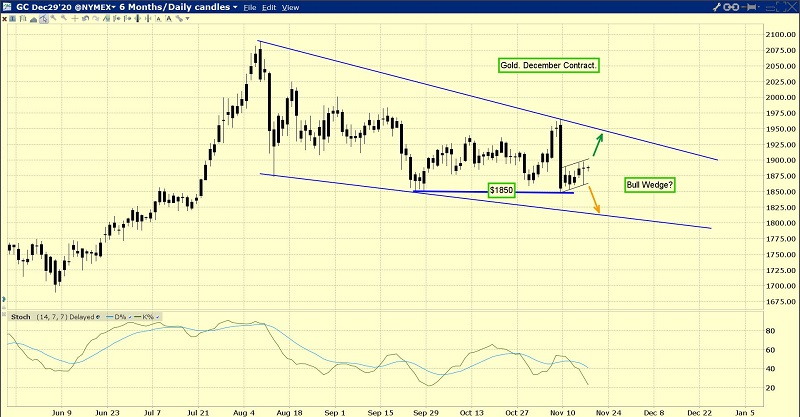Click the small text 'A' annotation icon
The height and width of the screenshot is (417, 800).
point(158,19)
